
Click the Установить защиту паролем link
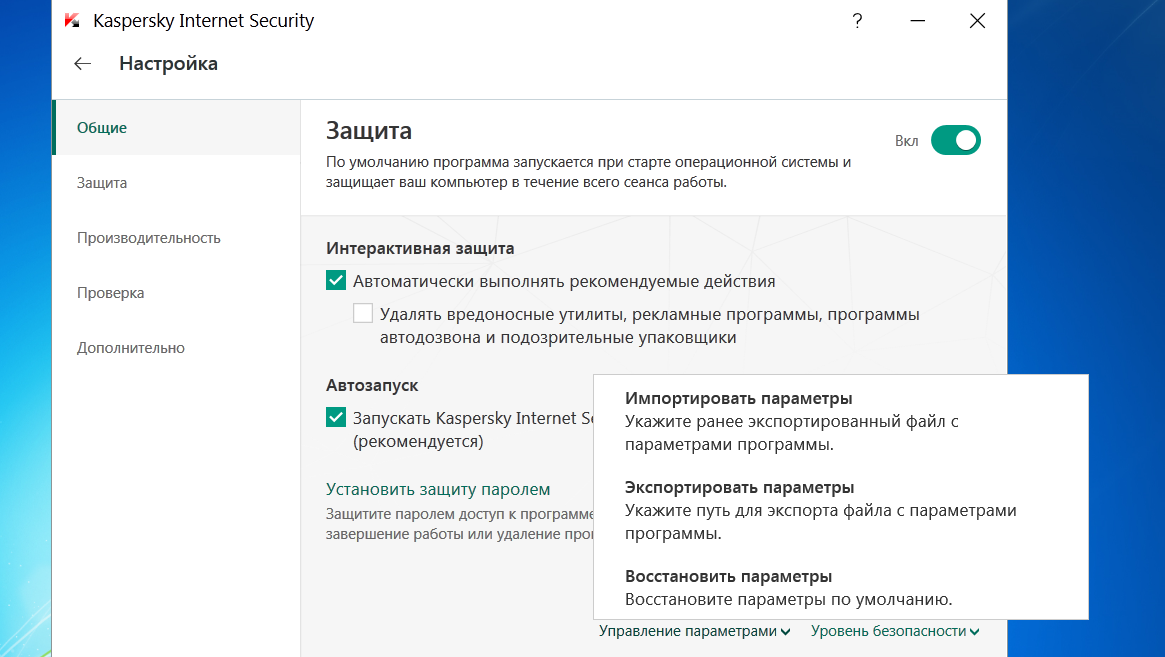tap(438, 489)
